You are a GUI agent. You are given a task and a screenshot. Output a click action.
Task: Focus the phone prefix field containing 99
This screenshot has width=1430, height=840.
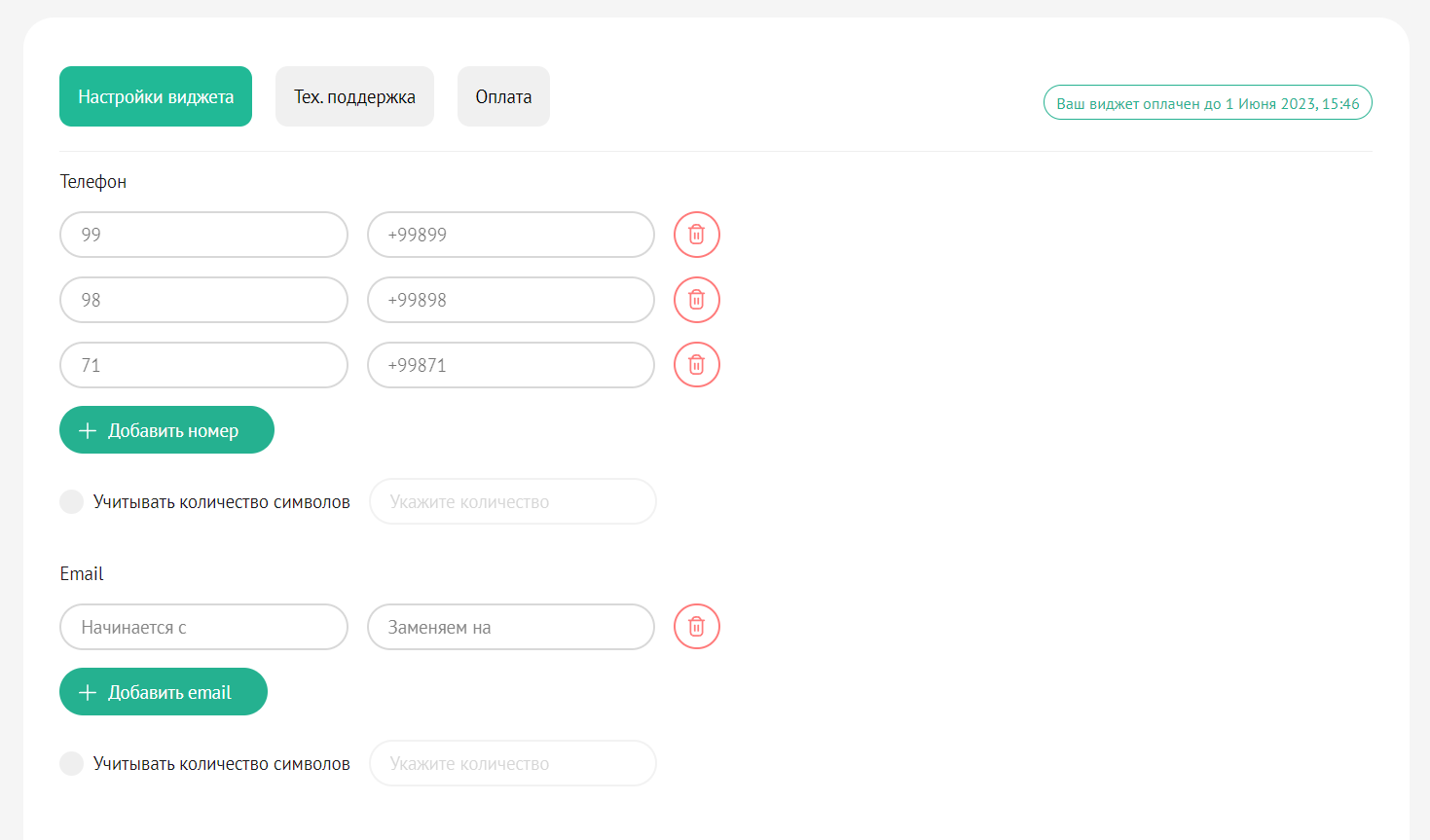[x=203, y=235]
